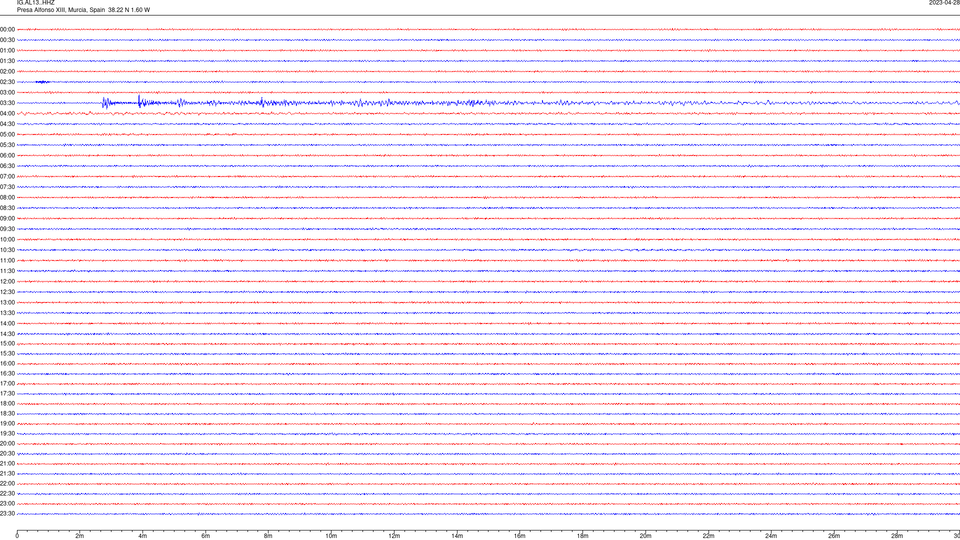
Task: Select the 08:00 time label
Action: point(7,197)
